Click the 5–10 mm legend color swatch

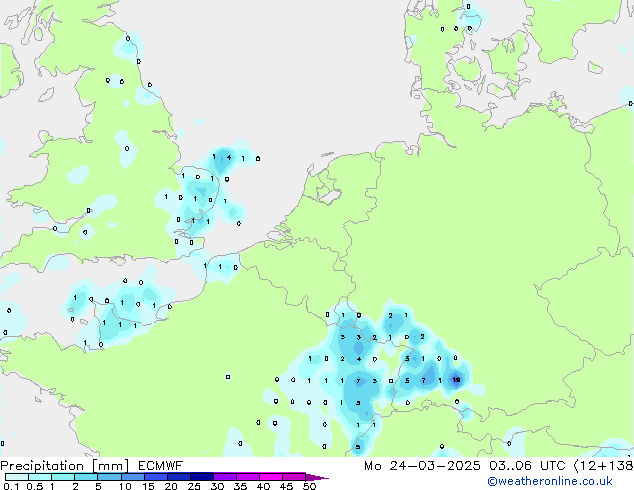(109, 477)
